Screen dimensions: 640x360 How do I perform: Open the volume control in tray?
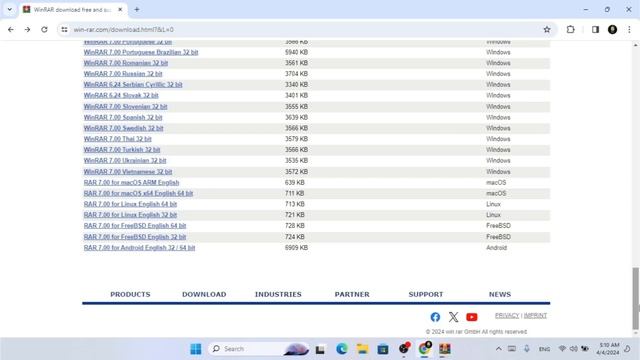(573, 349)
